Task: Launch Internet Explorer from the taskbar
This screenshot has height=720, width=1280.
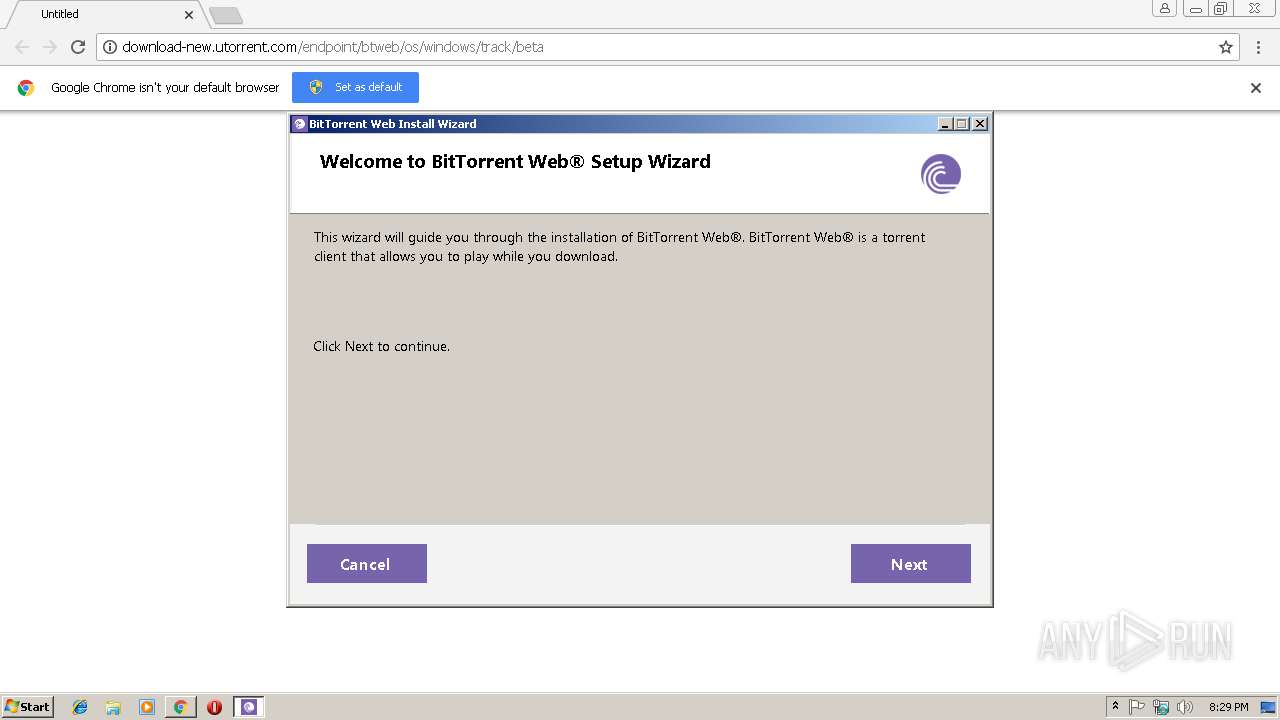Action: [x=80, y=707]
